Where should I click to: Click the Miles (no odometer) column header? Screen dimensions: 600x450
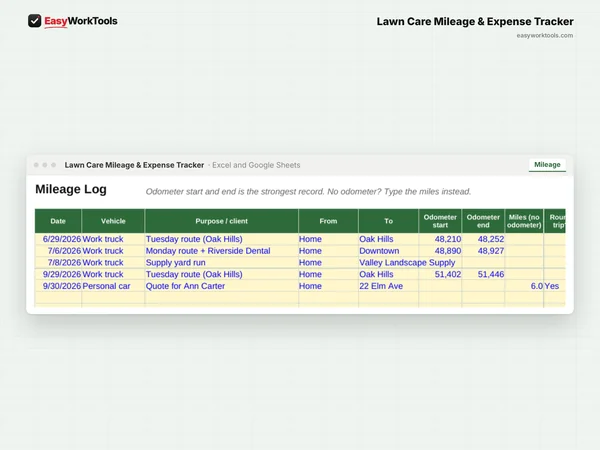click(524, 221)
